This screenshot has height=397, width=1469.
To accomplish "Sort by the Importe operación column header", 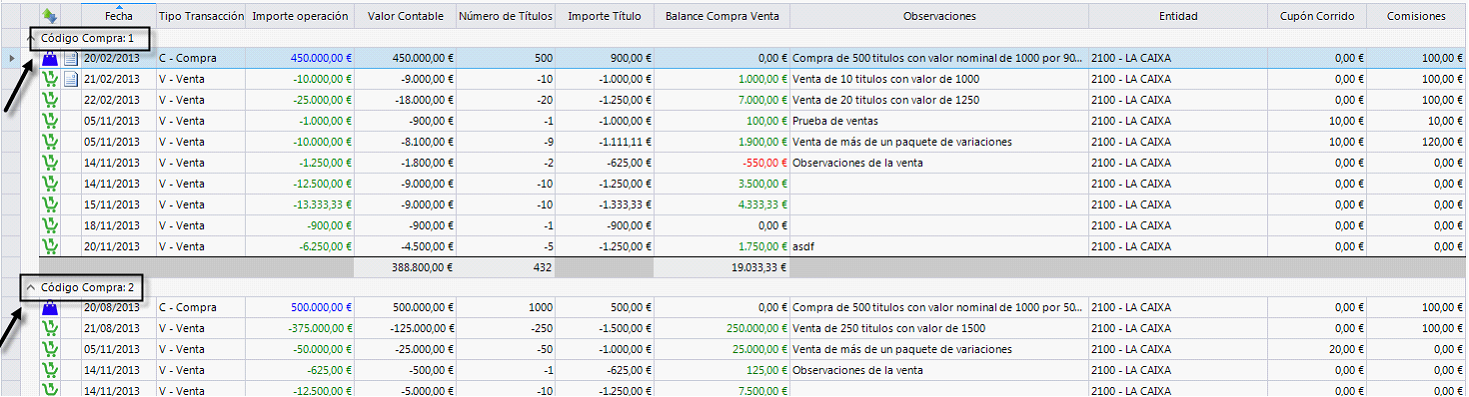I will (300, 16).
